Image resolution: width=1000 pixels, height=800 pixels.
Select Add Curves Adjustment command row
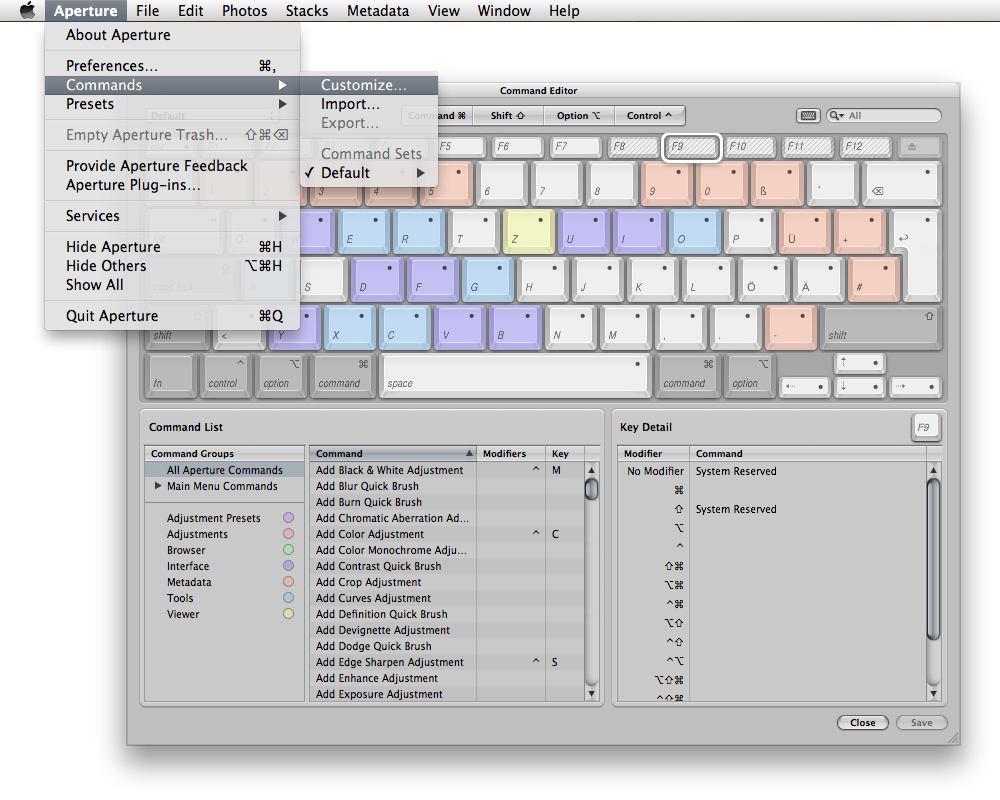tap(446, 598)
